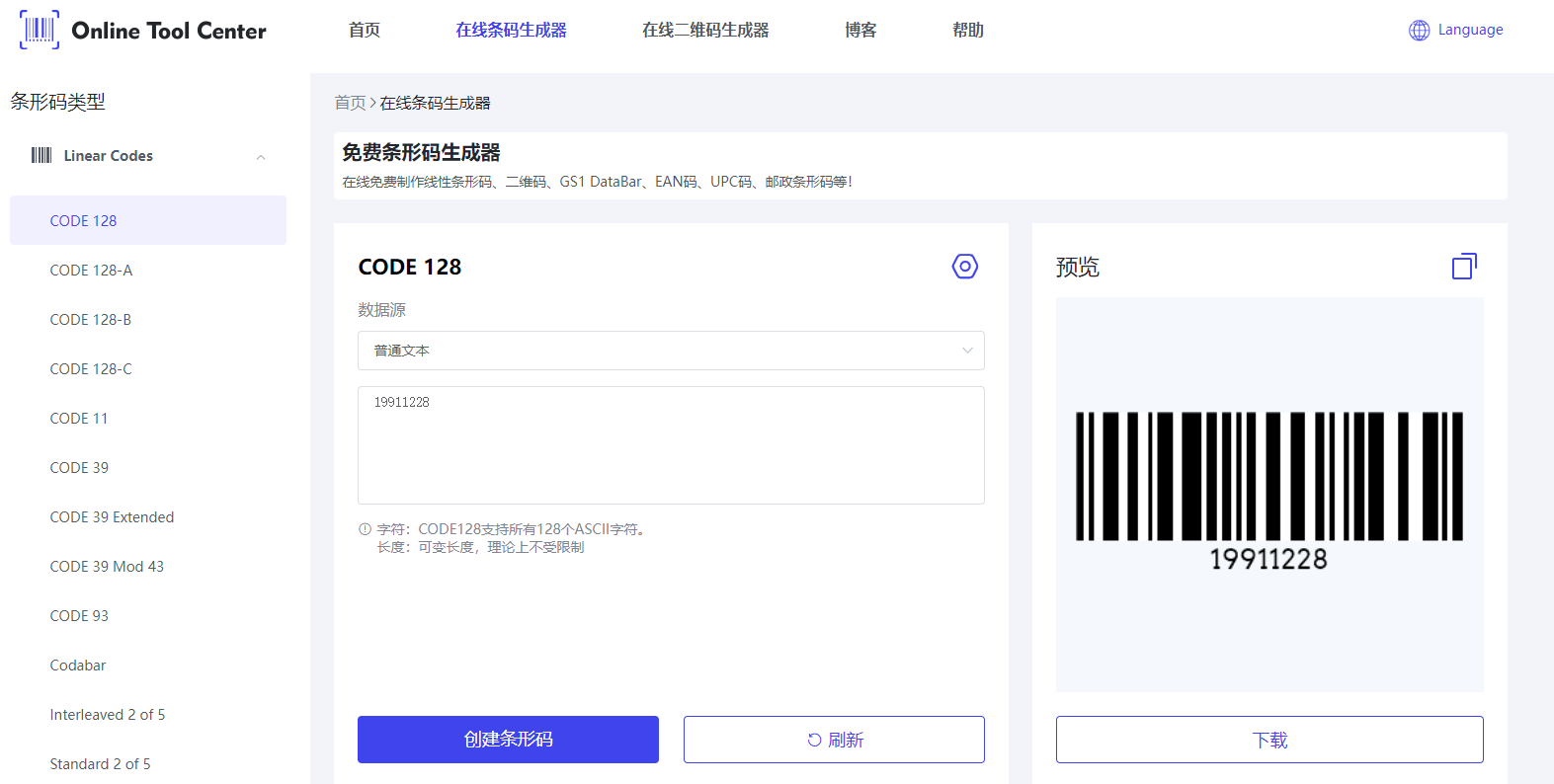
Task: Open the 普通文本 data source dropdown
Action: point(671,351)
